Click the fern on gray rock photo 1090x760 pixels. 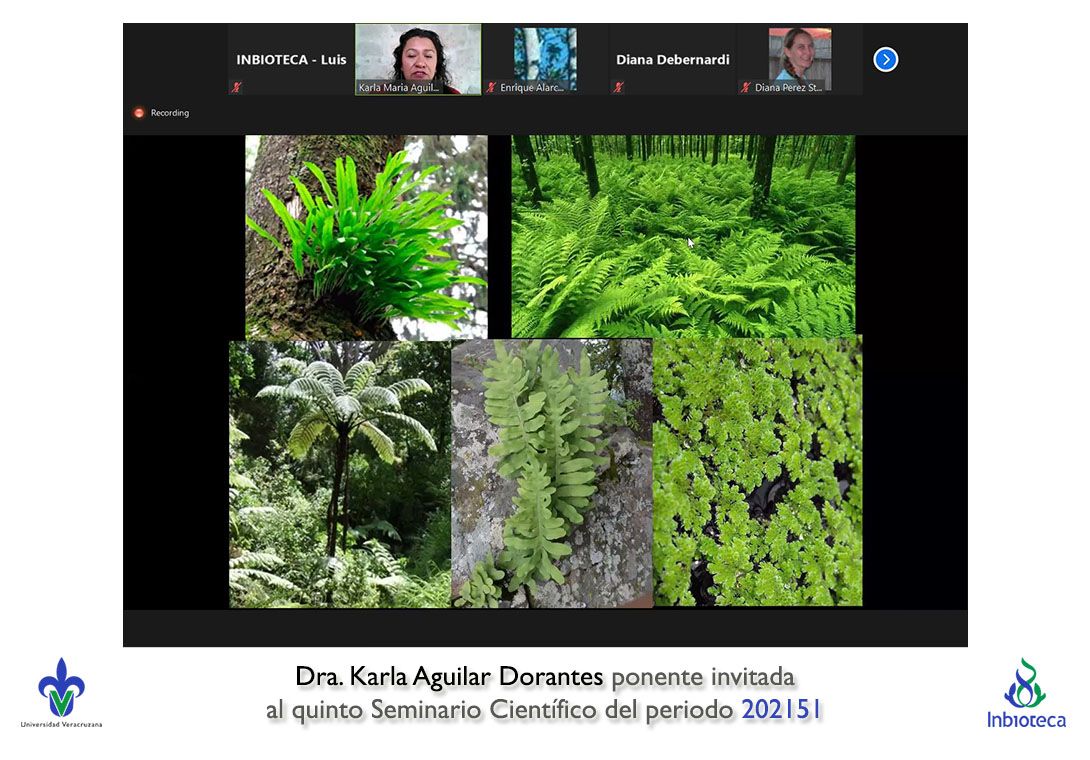pyautogui.click(x=551, y=473)
